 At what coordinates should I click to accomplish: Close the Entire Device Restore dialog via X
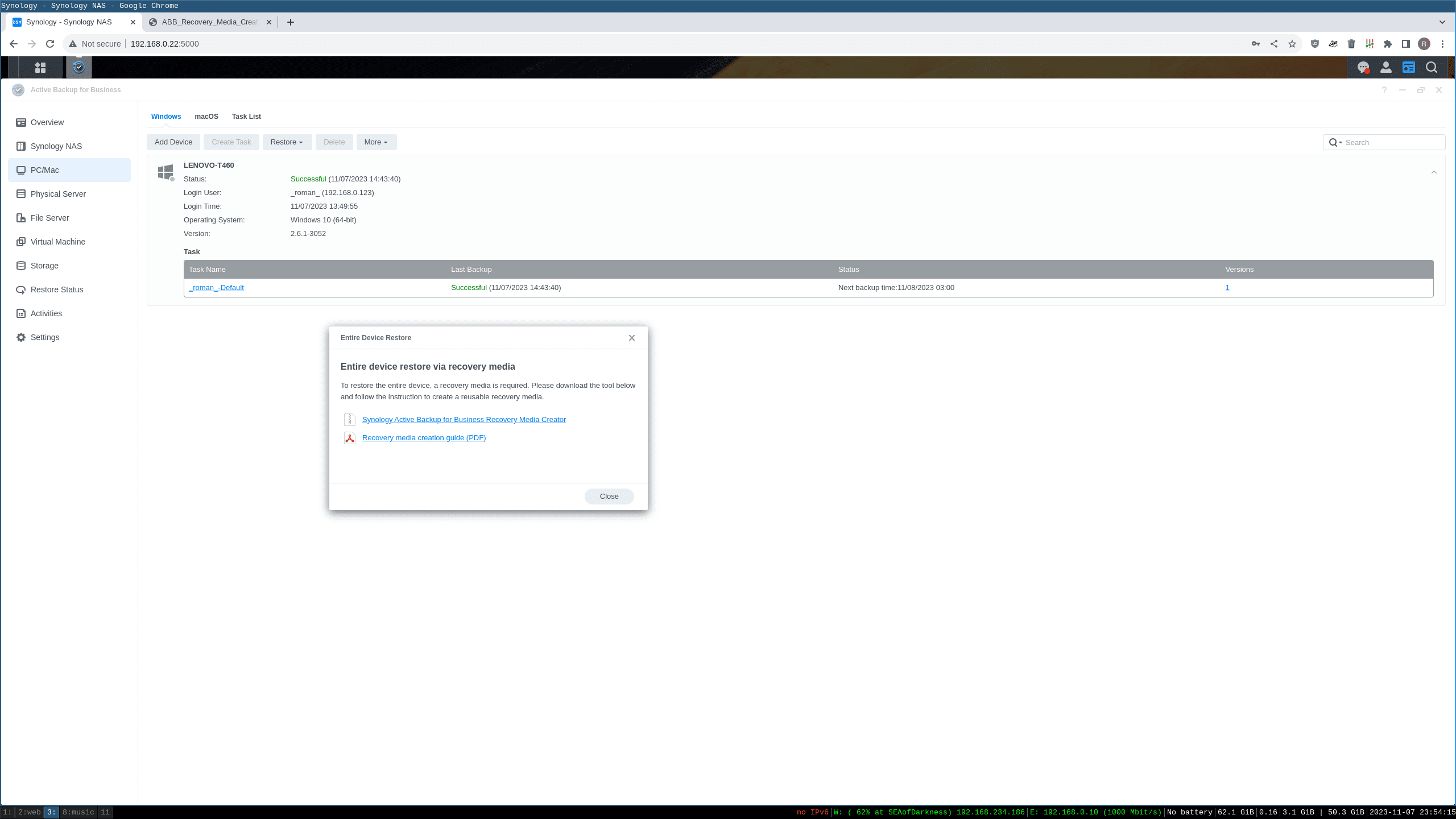click(x=632, y=338)
